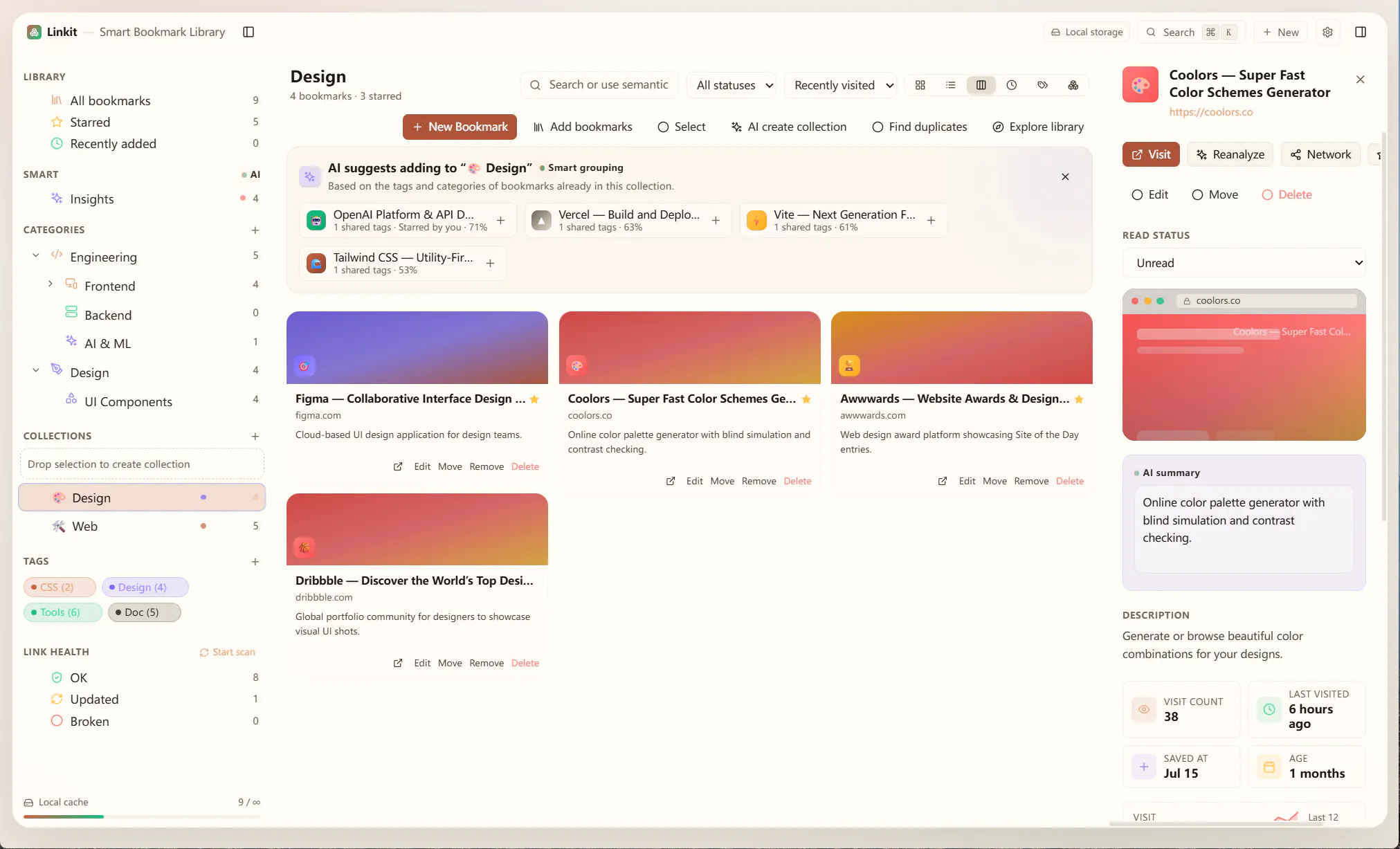The height and width of the screenshot is (849, 1400).
Task: Open Awwwards card external link icon
Action: 943,481
